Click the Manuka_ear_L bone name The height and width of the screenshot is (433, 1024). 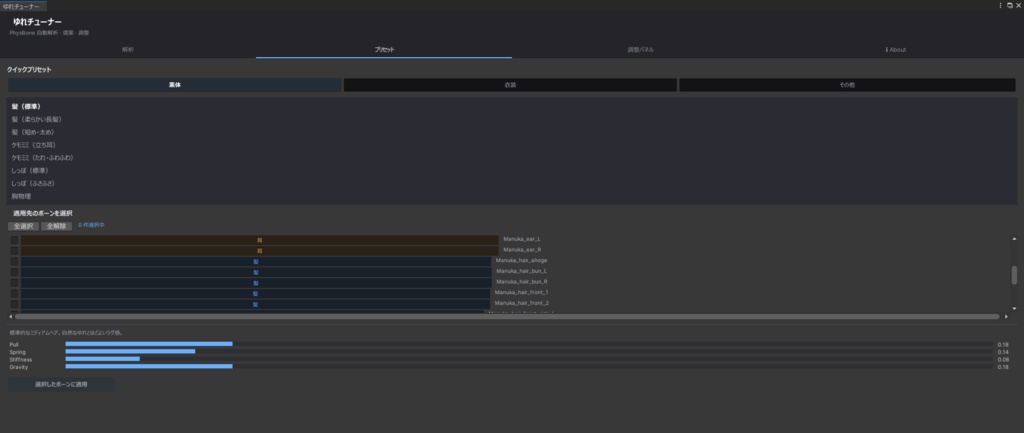tap(522, 239)
